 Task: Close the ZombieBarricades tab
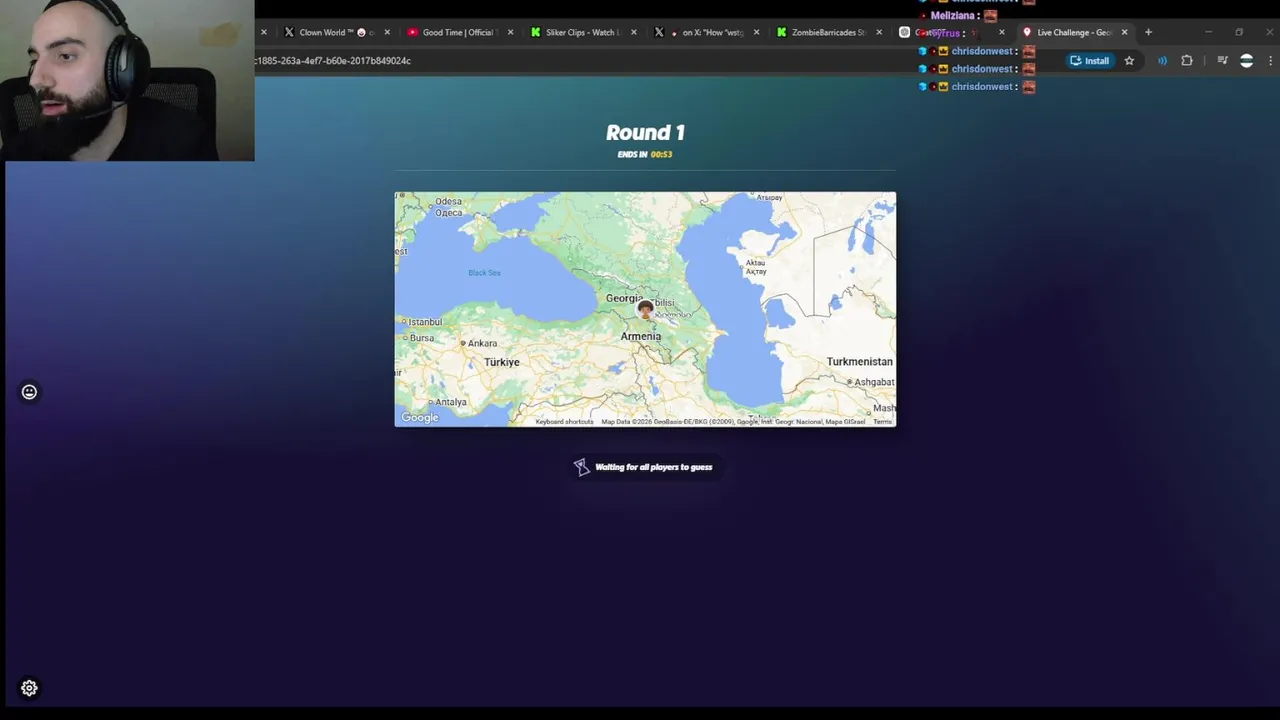tap(879, 32)
